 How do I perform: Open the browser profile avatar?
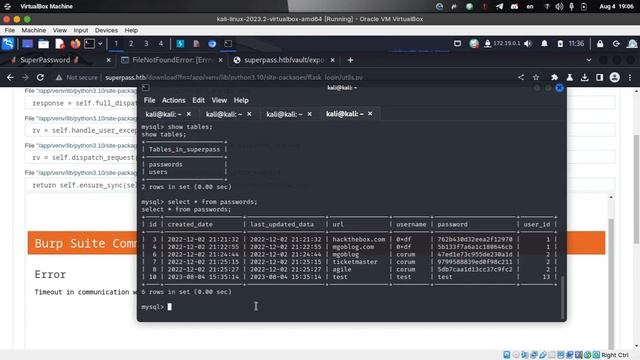(615, 77)
